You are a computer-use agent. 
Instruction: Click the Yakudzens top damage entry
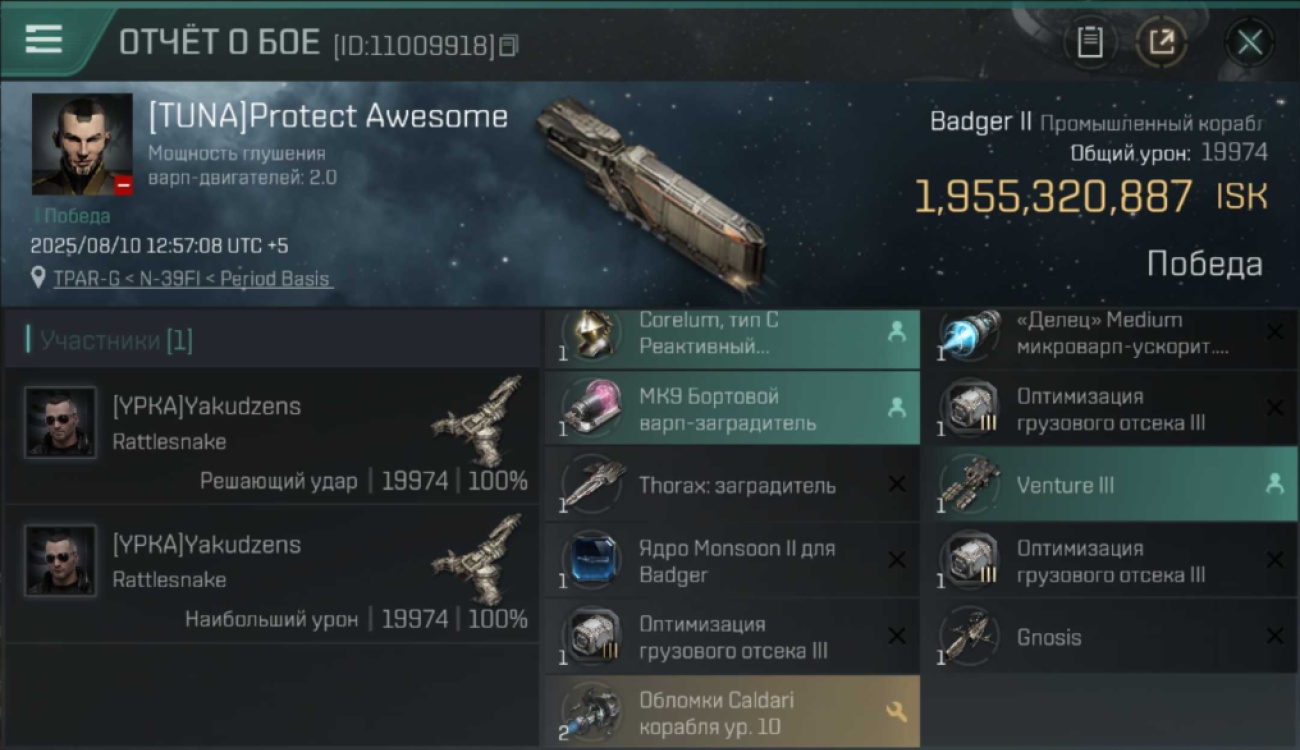(271, 574)
